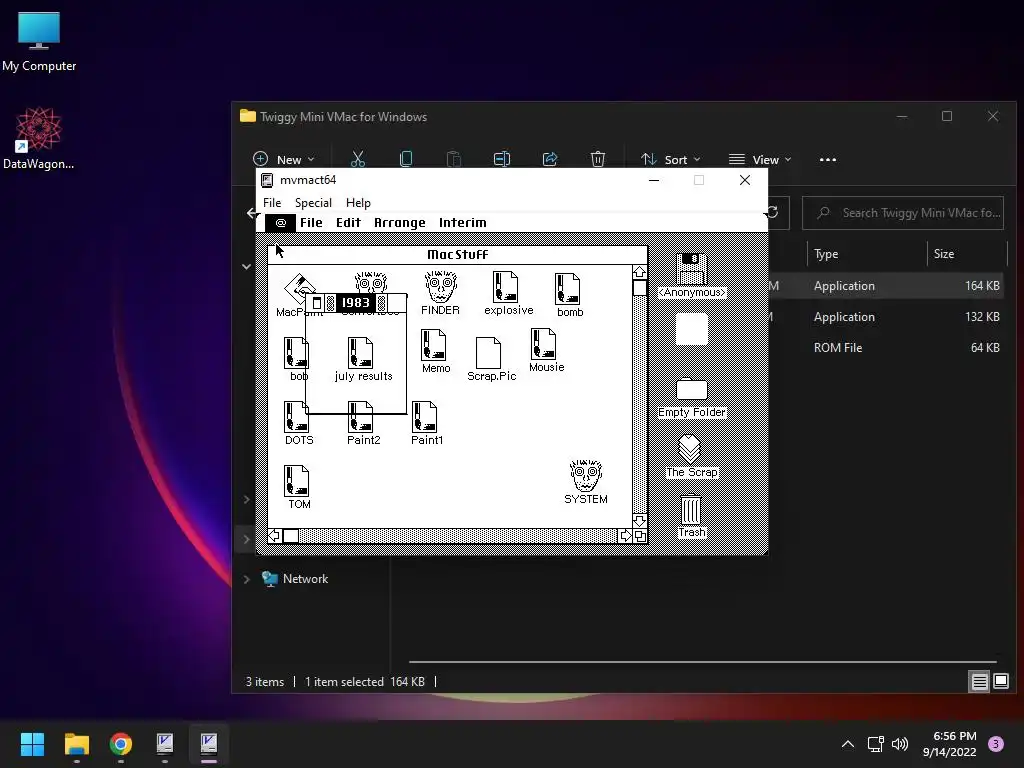Image resolution: width=1024 pixels, height=768 pixels.
Task: Click the MacStuff scroll down arrow
Action: tap(639, 520)
